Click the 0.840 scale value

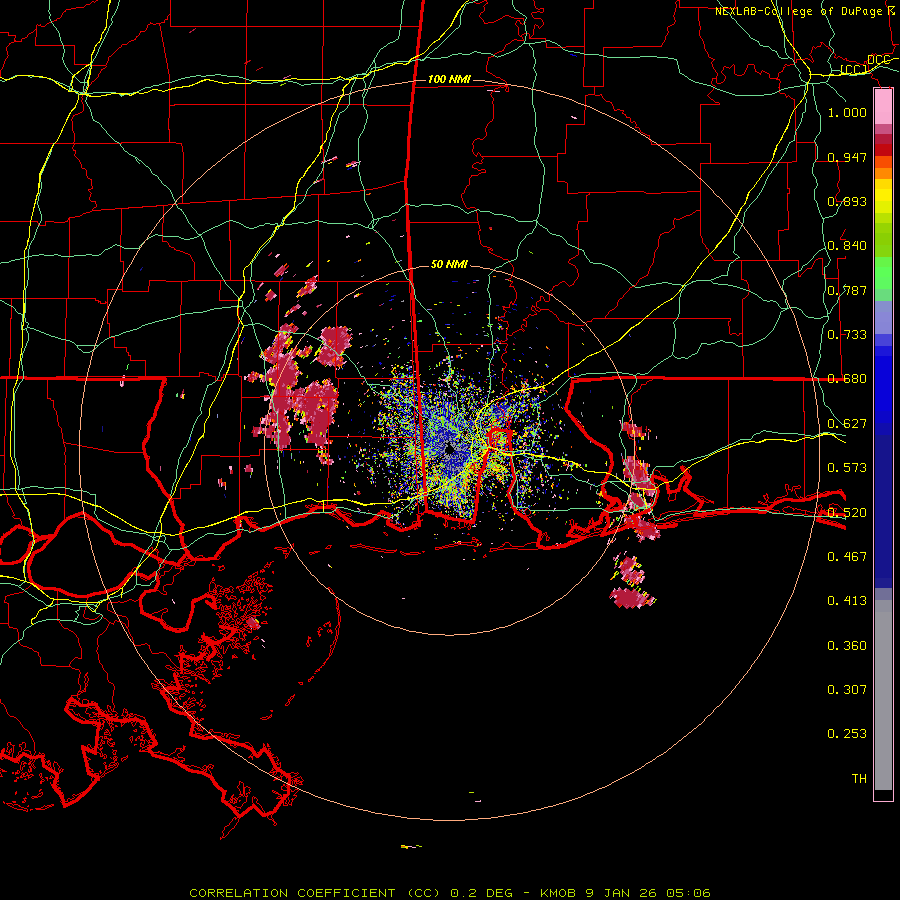pos(847,246)
